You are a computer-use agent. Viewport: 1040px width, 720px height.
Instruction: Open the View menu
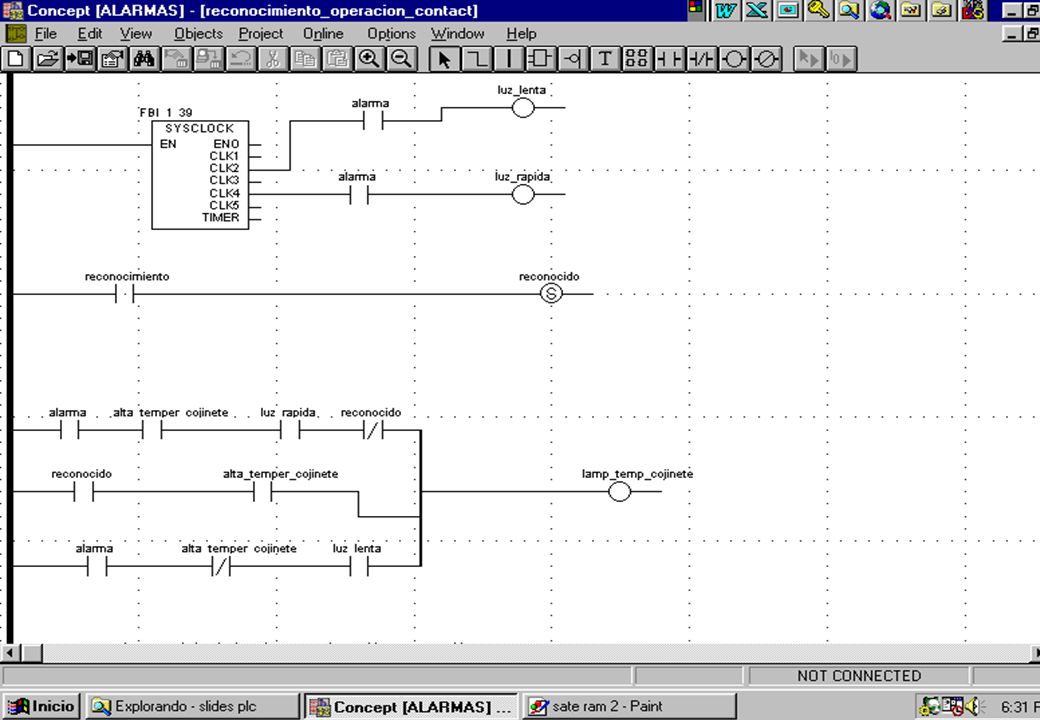click(x=136, y=34)
